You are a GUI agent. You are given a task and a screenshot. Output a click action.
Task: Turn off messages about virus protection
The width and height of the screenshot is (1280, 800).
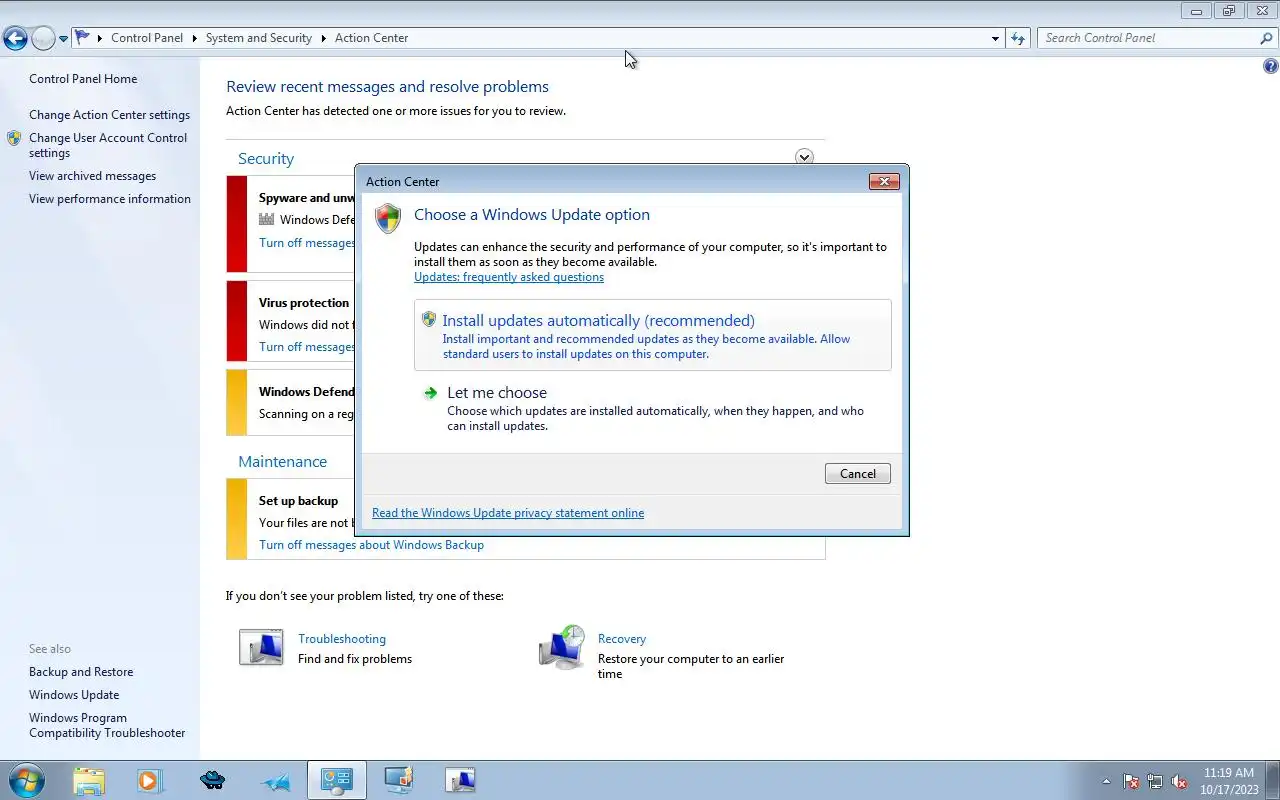point(307,347)
